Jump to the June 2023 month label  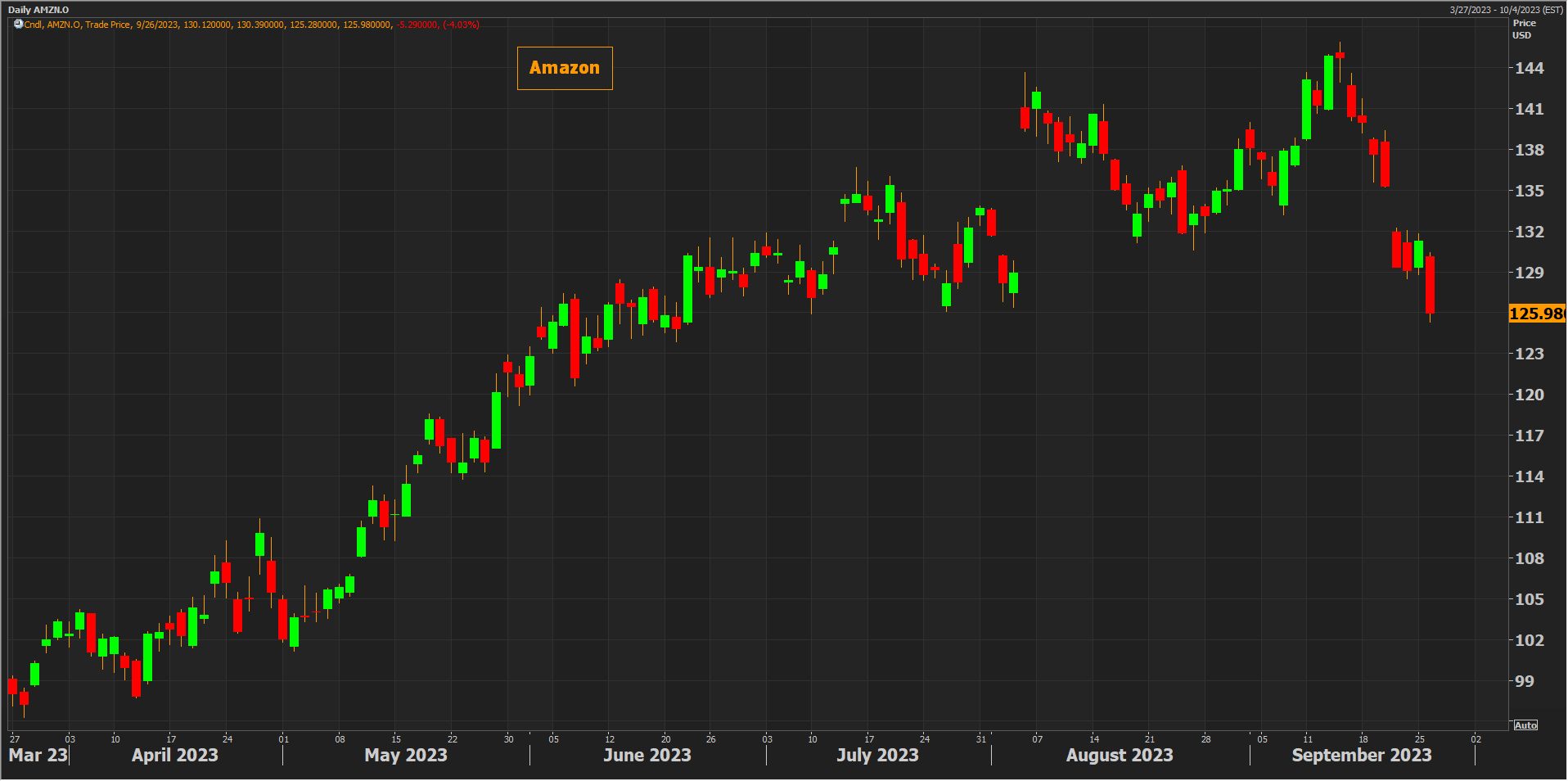coord(647,755)
